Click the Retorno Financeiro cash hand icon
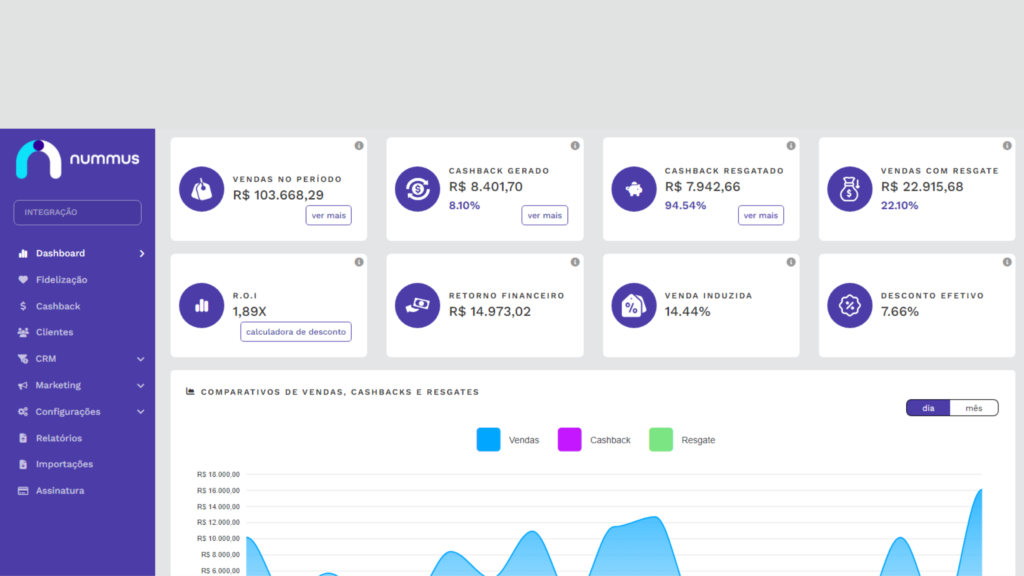 coord(418,305)
